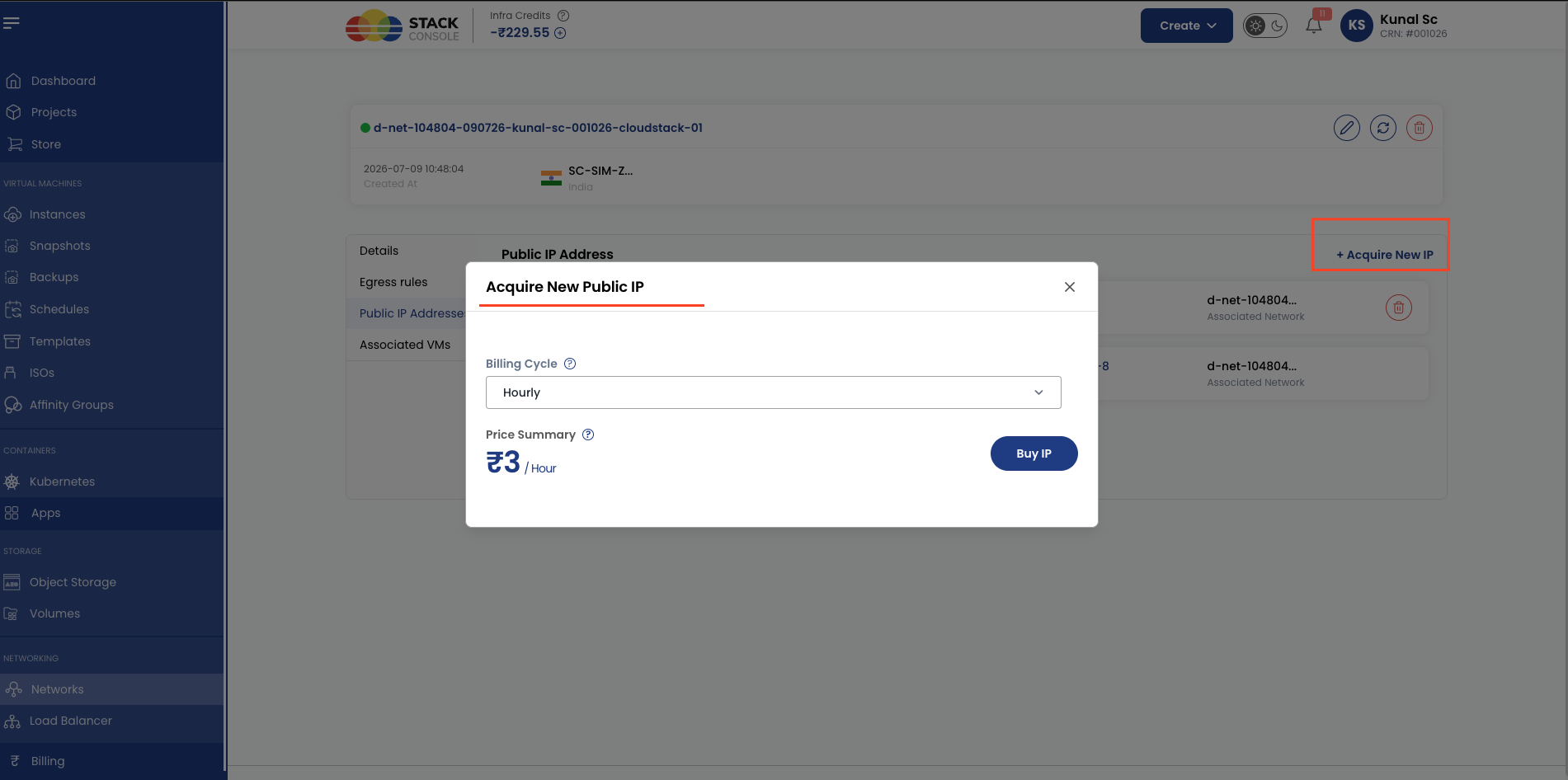
Task: Open Dashboard from the sidebar
Action: 64,81
